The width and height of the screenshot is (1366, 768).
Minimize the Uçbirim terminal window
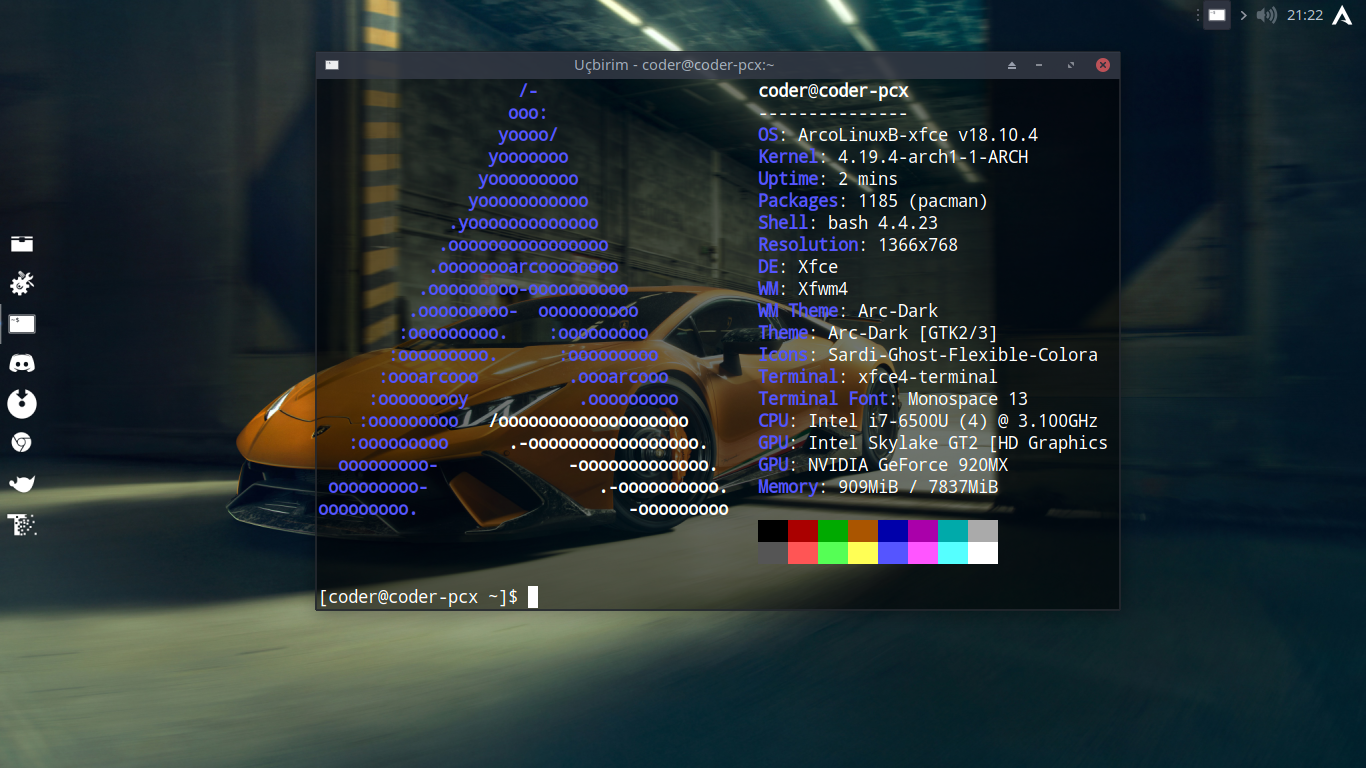tap(1040, 65)
